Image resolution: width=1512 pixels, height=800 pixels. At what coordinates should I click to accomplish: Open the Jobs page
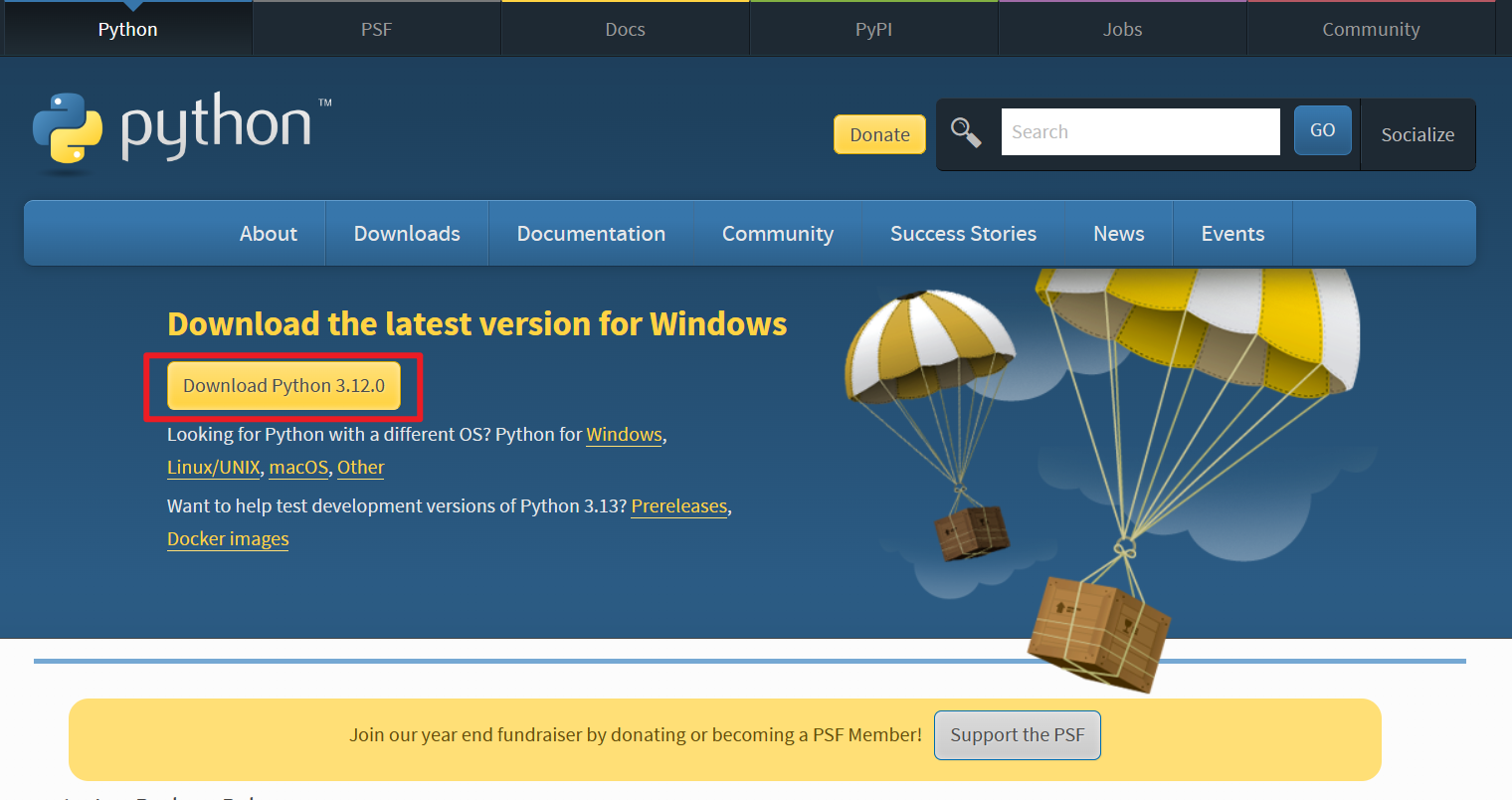(1122, 29)
